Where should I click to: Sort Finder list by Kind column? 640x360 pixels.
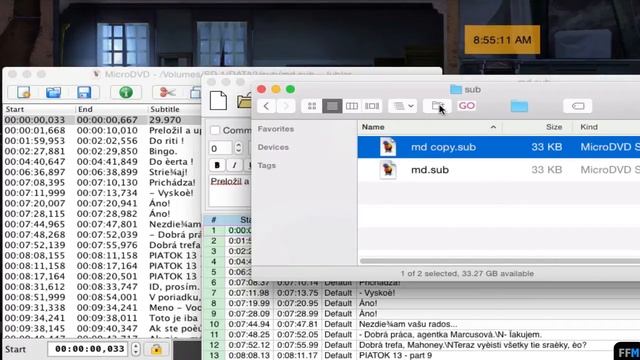point(607,127)
